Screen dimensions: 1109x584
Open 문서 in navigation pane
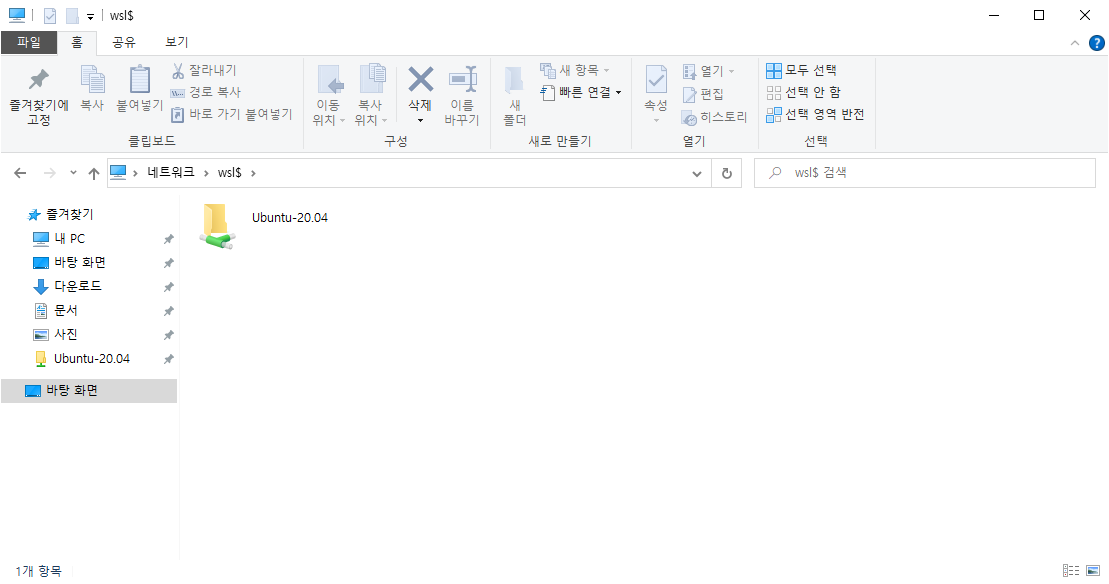click(x=66, y=310)
